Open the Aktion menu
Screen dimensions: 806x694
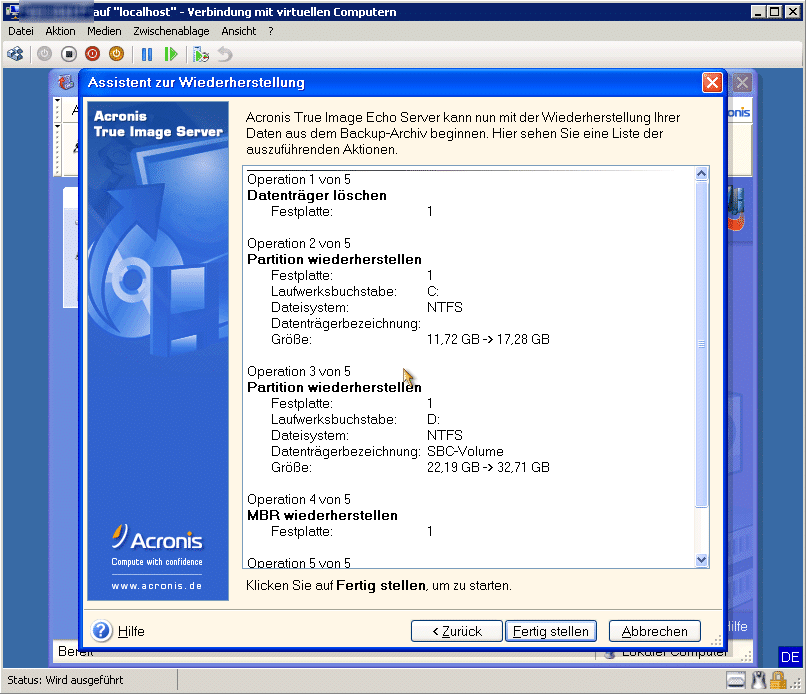pyautogui.click(x=60, y=31)
